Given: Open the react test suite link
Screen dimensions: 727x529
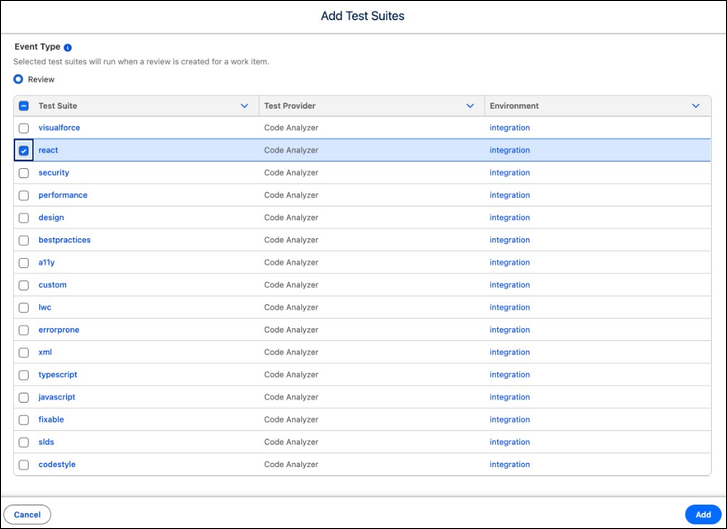Looking at the screenshot, I should pos(48,150).
